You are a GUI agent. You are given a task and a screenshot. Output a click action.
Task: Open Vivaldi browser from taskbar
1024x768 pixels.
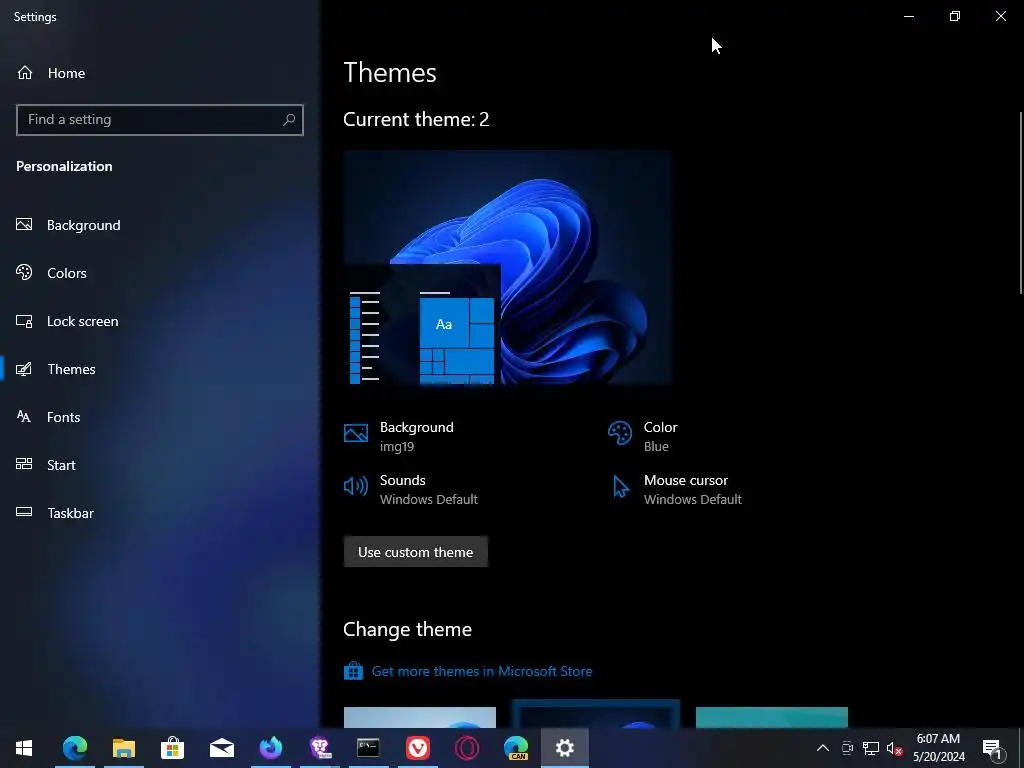(417, 748)
